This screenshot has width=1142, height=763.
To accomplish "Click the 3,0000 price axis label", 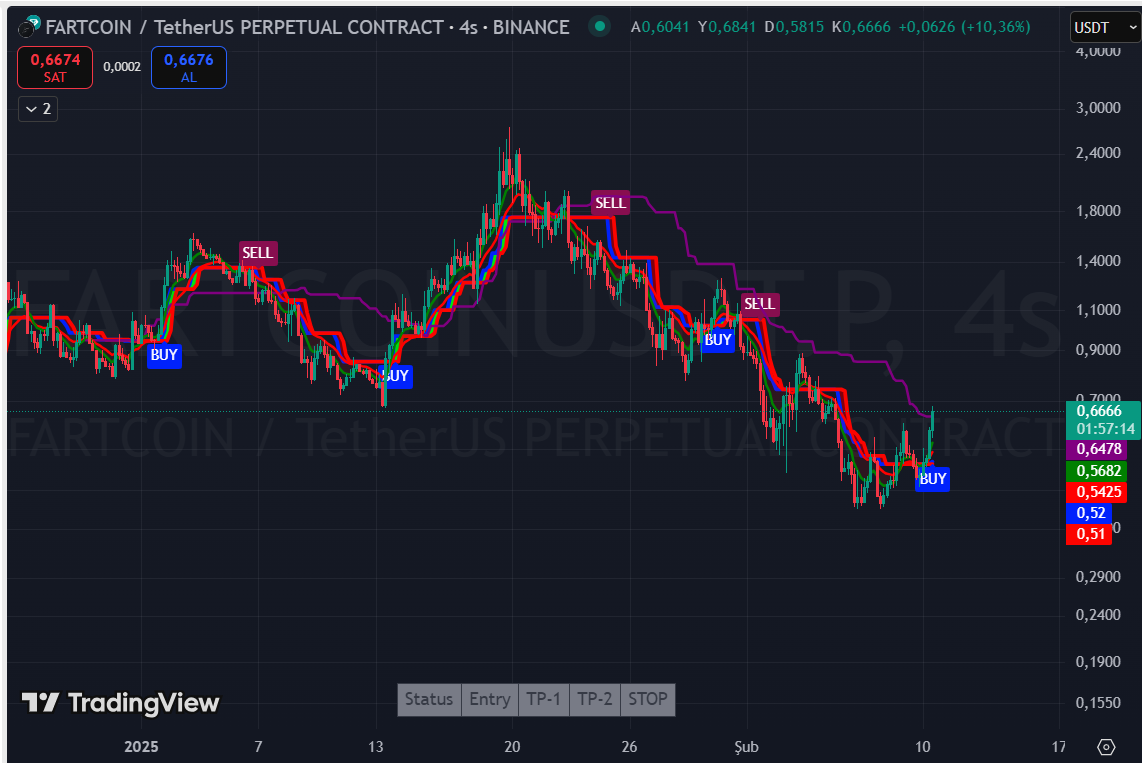I will 1098,108.
